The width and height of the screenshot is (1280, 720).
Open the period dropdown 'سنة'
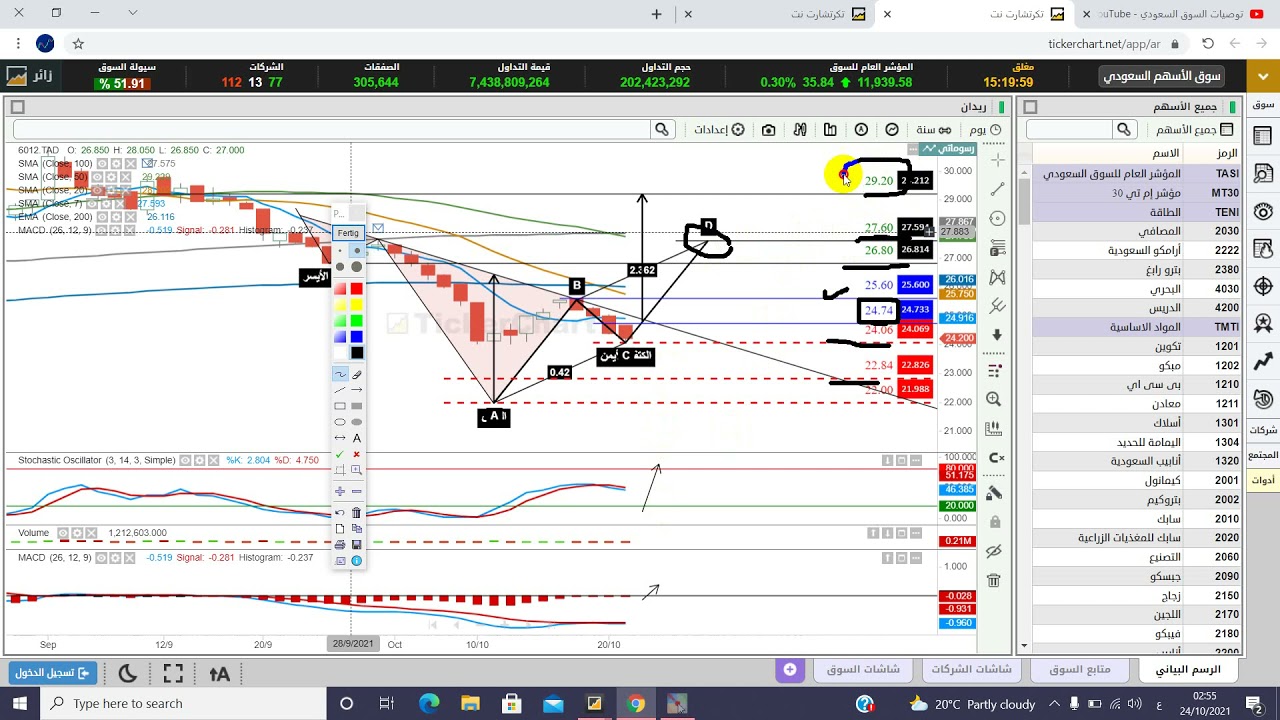pos(932,130)
